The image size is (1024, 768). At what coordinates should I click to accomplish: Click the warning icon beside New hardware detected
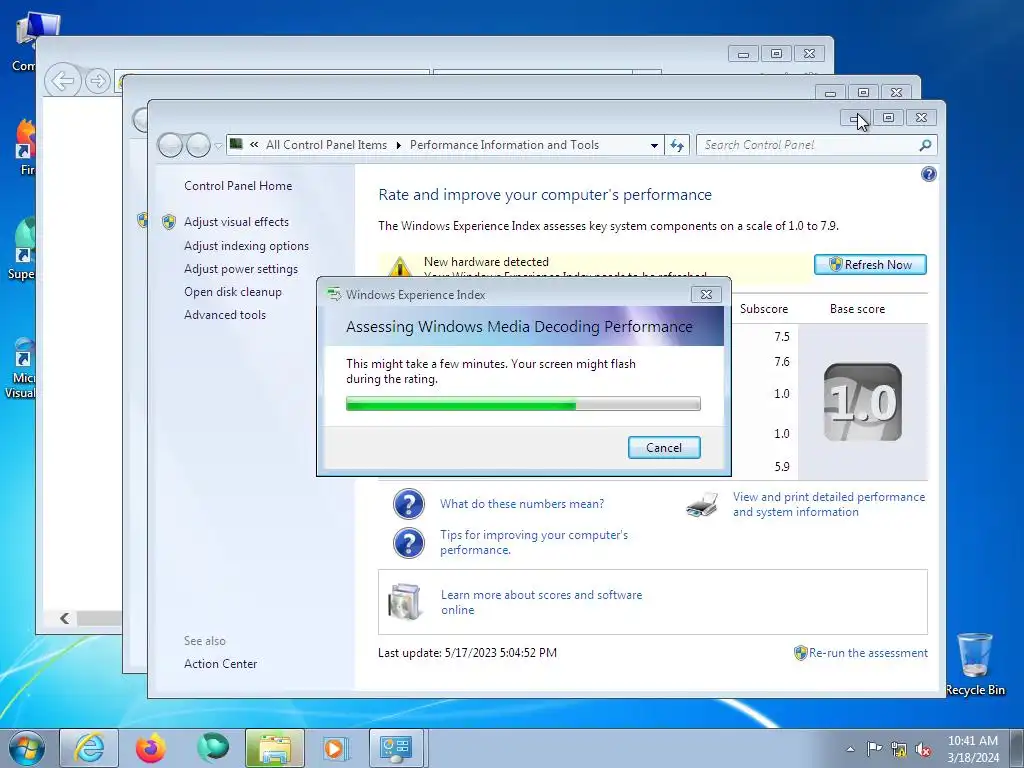[399, 267]
